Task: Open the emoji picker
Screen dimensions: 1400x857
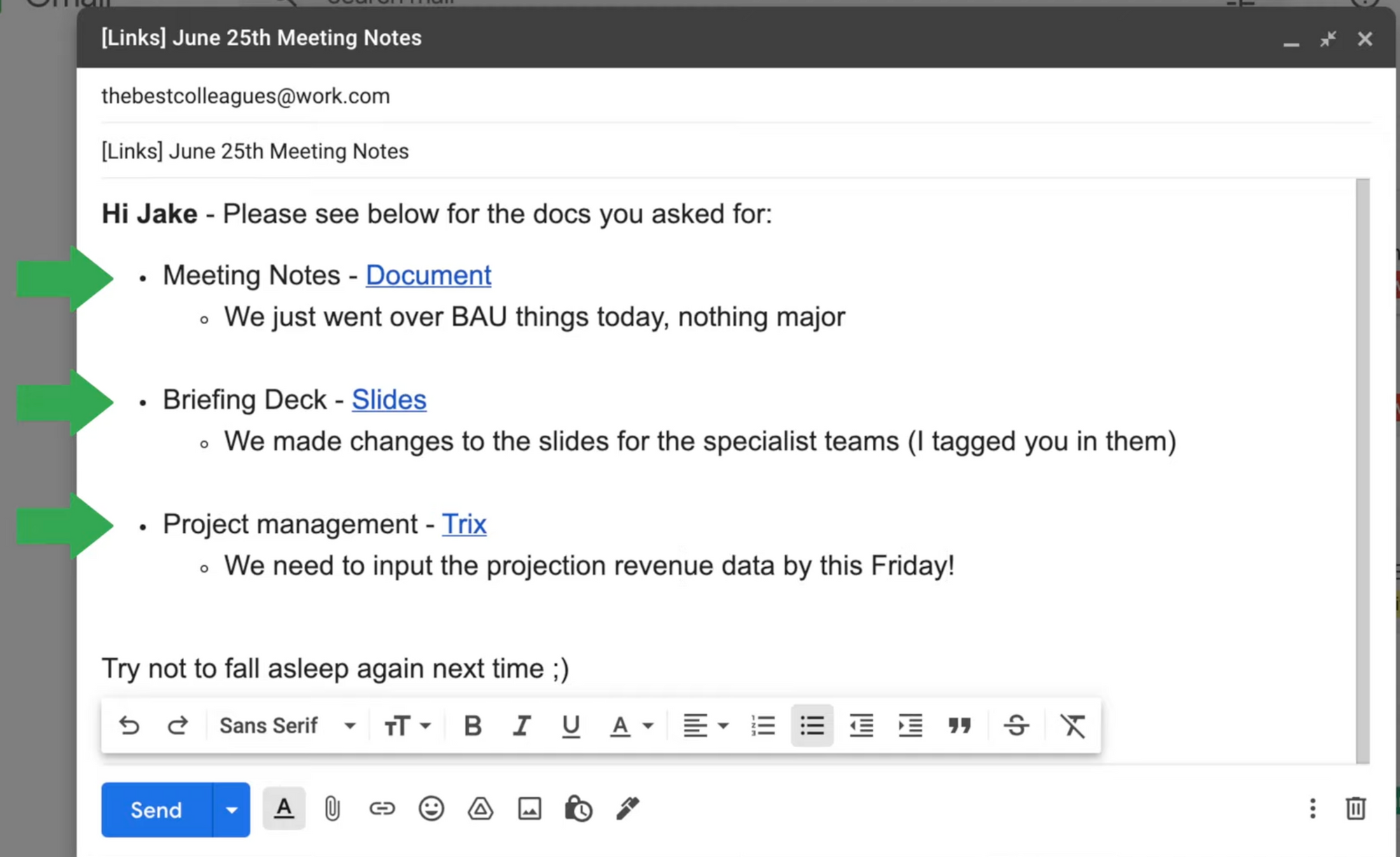Action: [x=431, y=809]
